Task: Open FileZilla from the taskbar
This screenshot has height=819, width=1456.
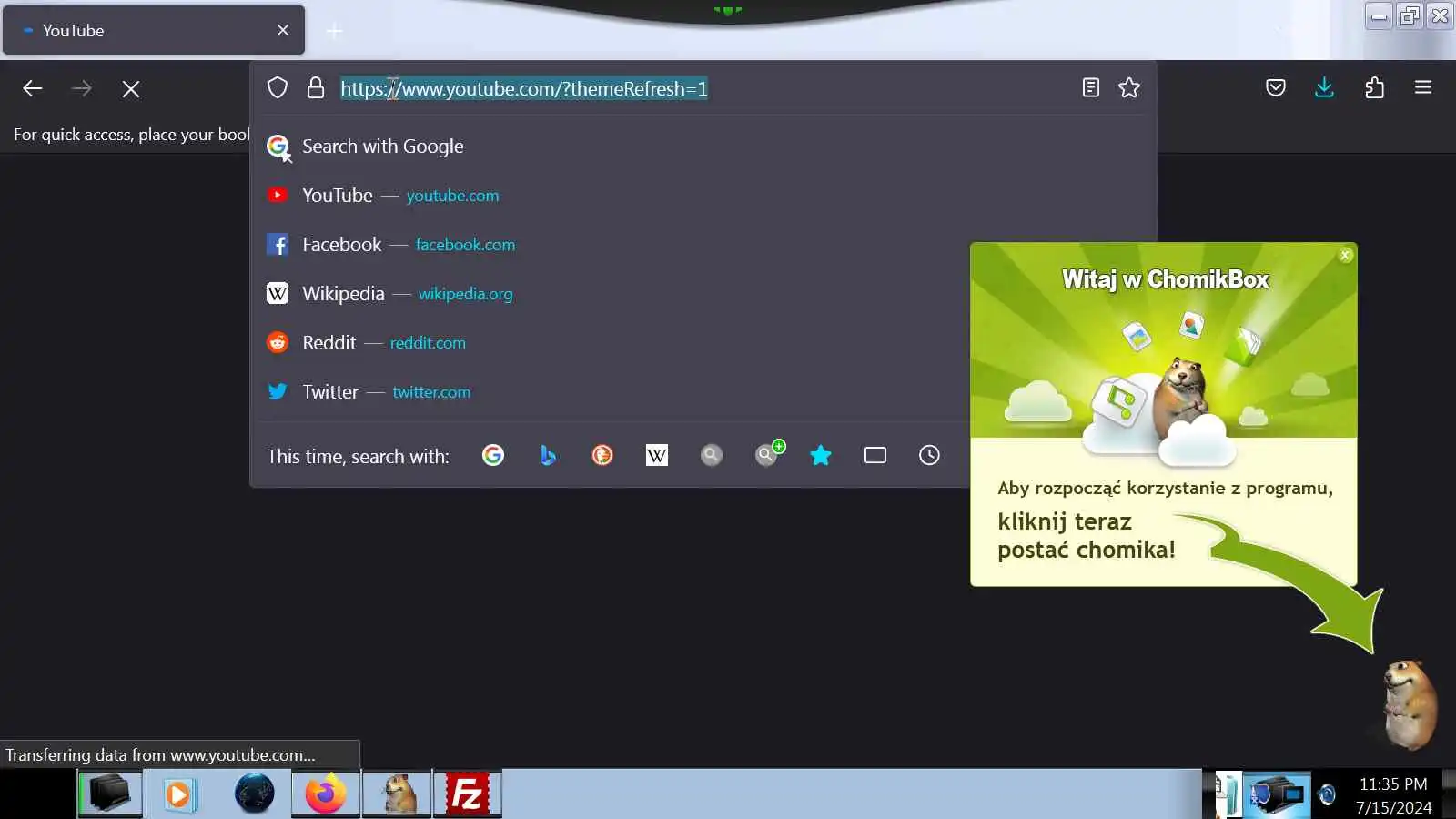Action: 468,794
